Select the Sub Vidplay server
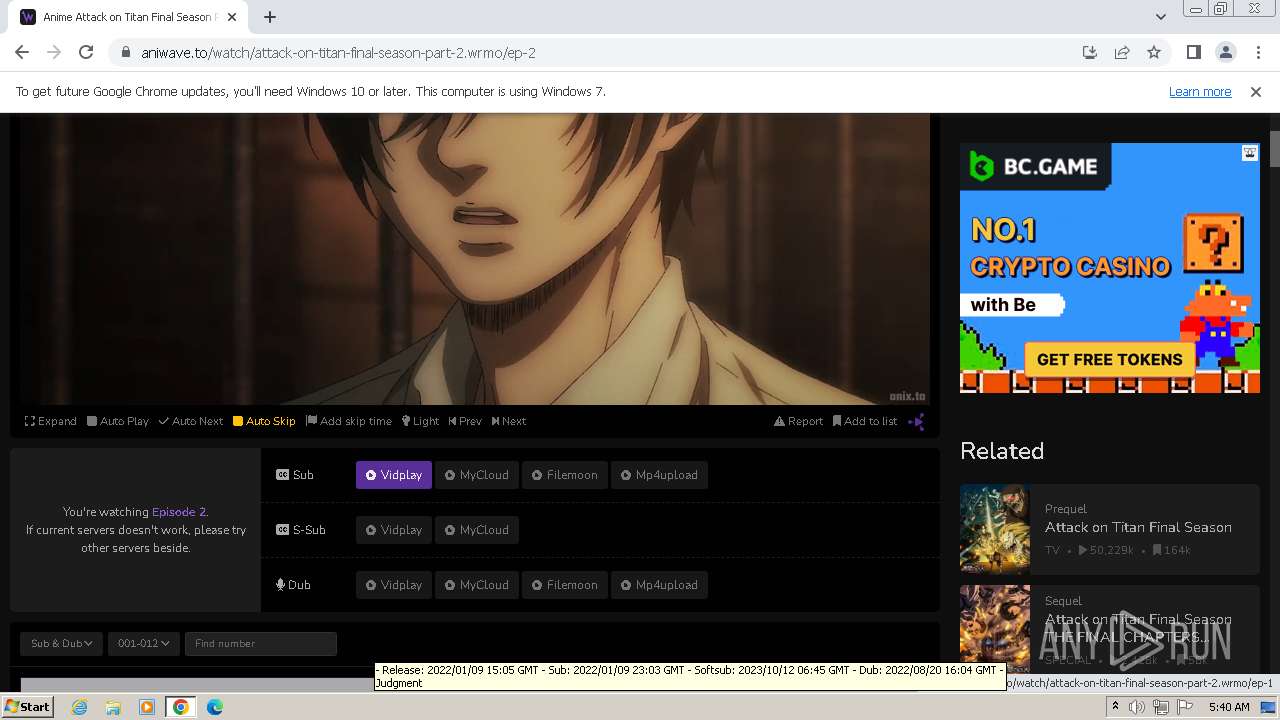 [x=394, y=475]
